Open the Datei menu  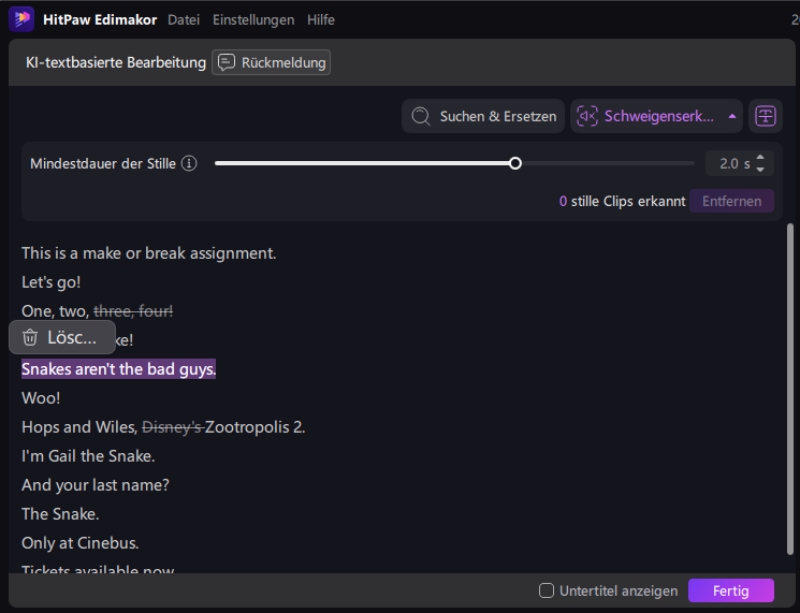183,20
